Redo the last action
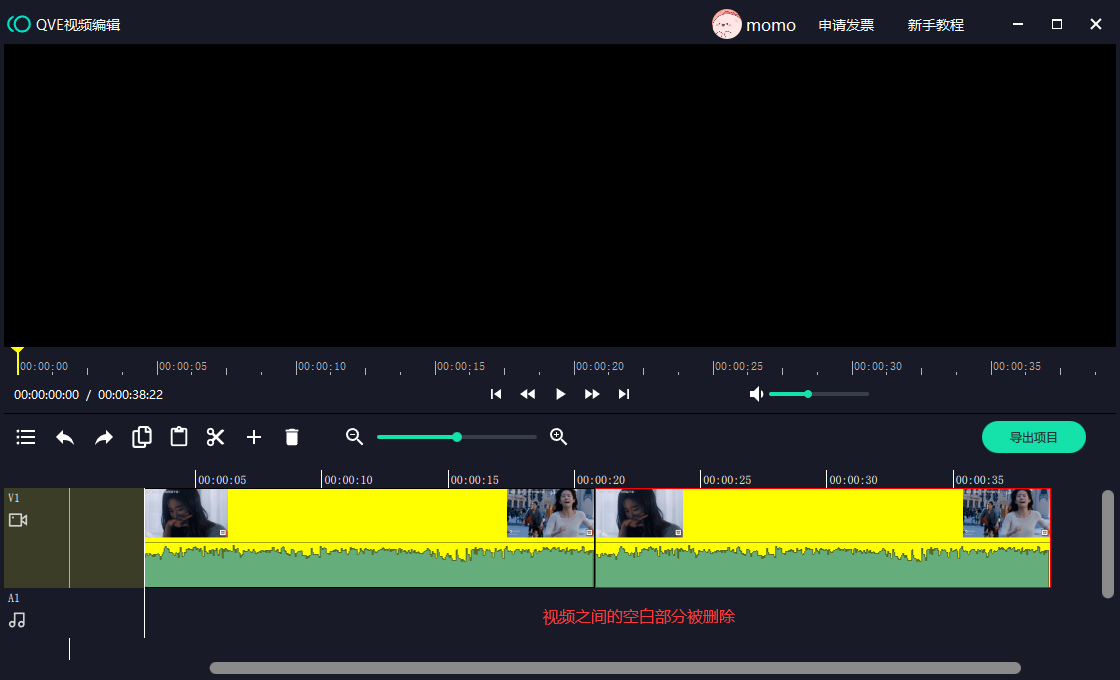 pos(104,437)
